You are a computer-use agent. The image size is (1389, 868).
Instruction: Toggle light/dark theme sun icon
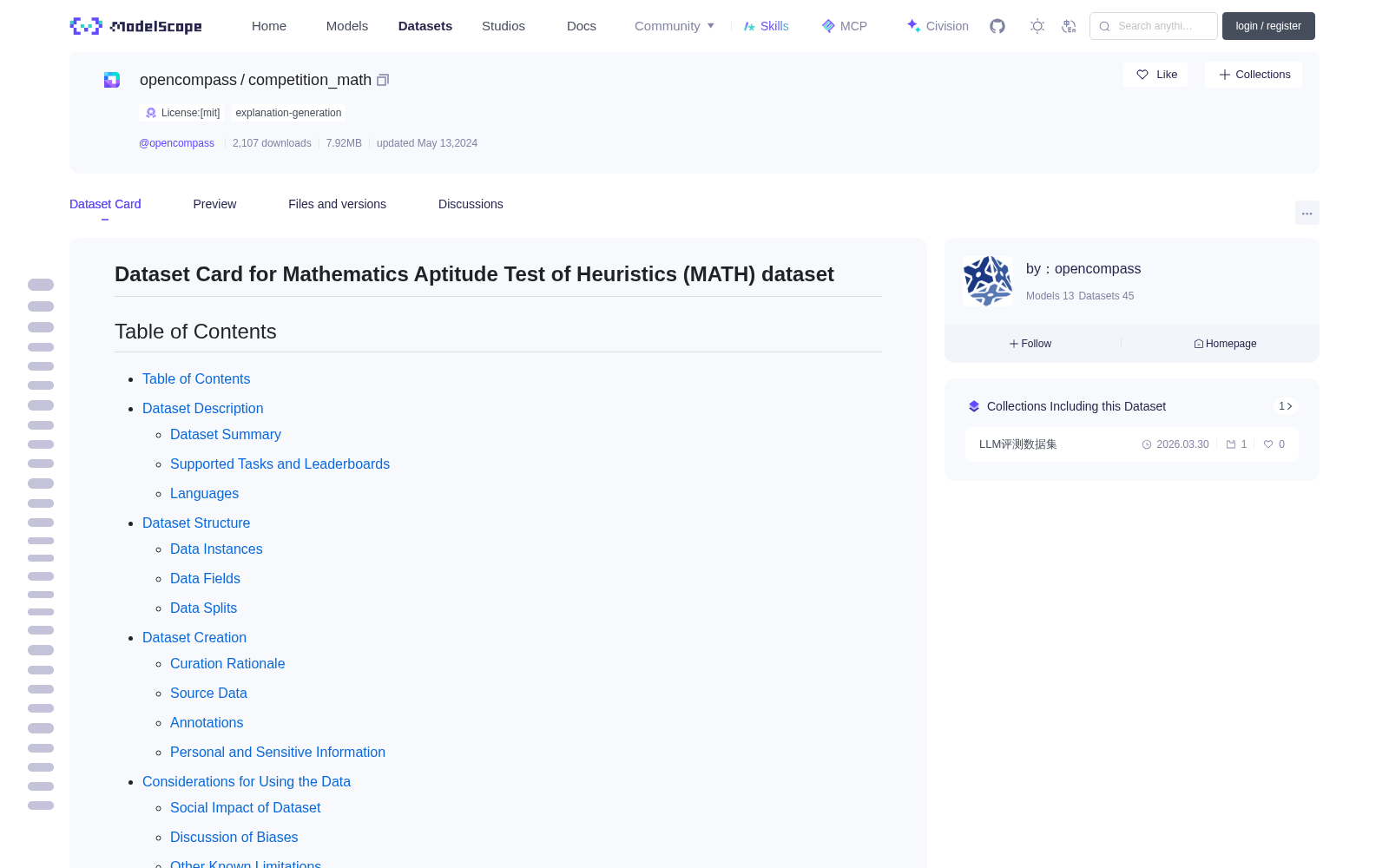1037,26
